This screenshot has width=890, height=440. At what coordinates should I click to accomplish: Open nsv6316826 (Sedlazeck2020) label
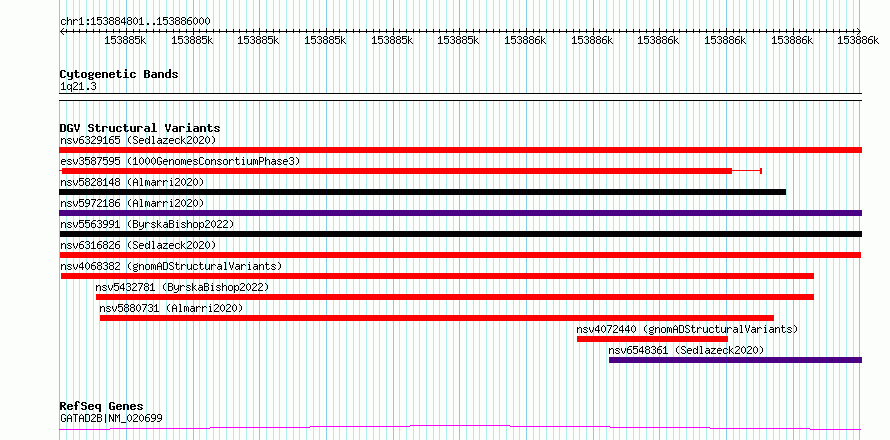click(138, 245)
